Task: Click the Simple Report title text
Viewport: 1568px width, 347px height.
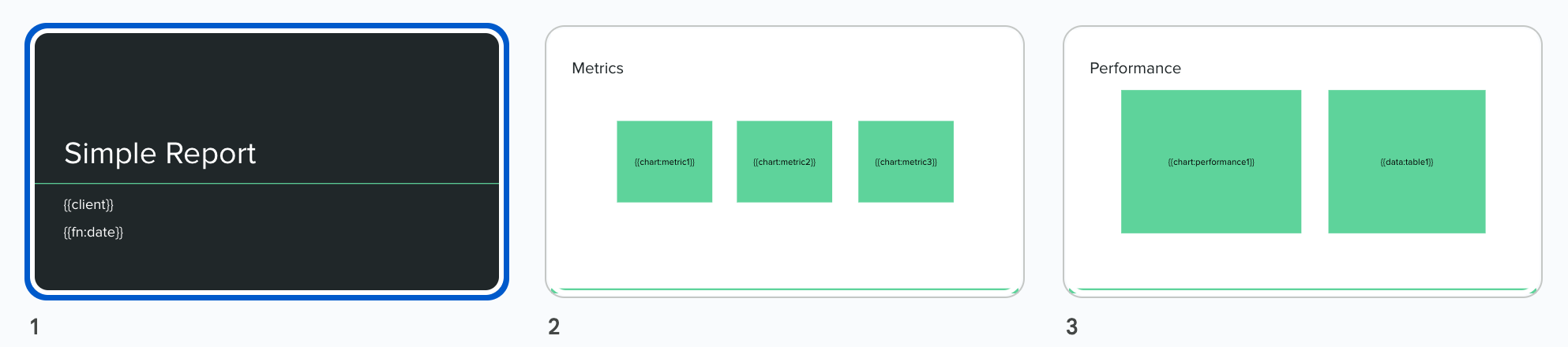Action: coord(160,153)
